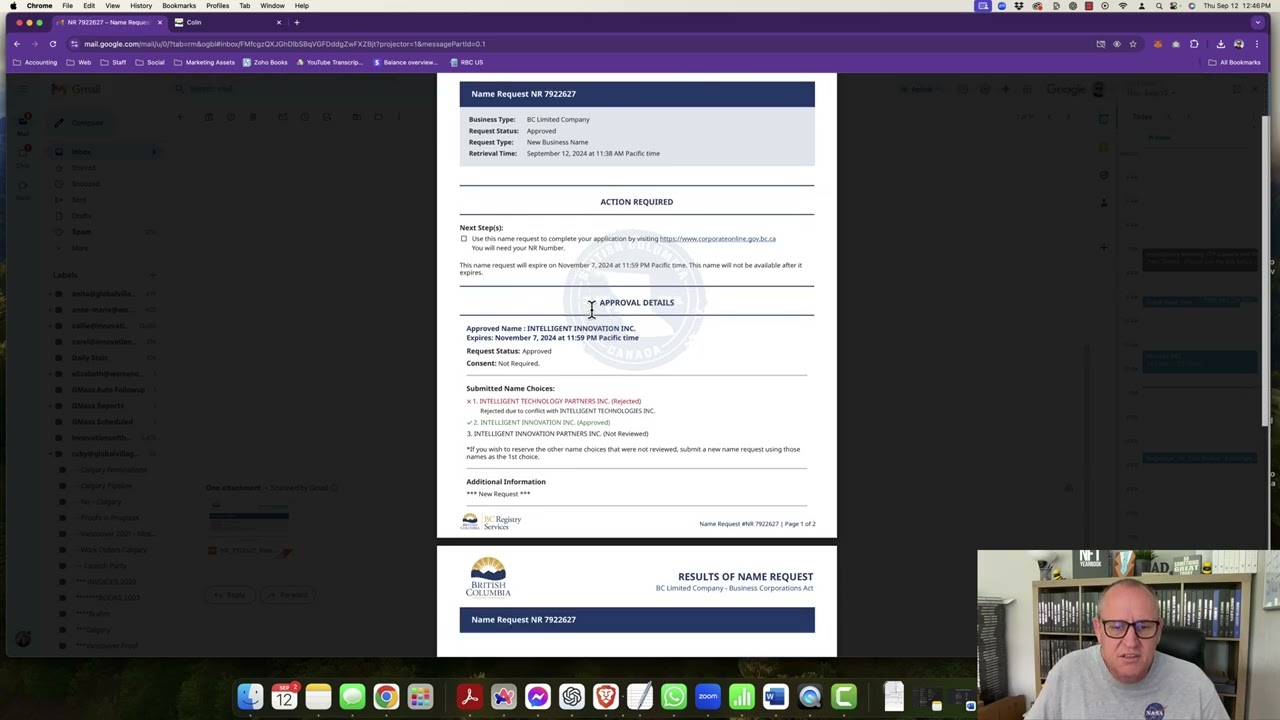Open the Bookmarks menu
Screen dimensions: 1280x720
(179, 6)
